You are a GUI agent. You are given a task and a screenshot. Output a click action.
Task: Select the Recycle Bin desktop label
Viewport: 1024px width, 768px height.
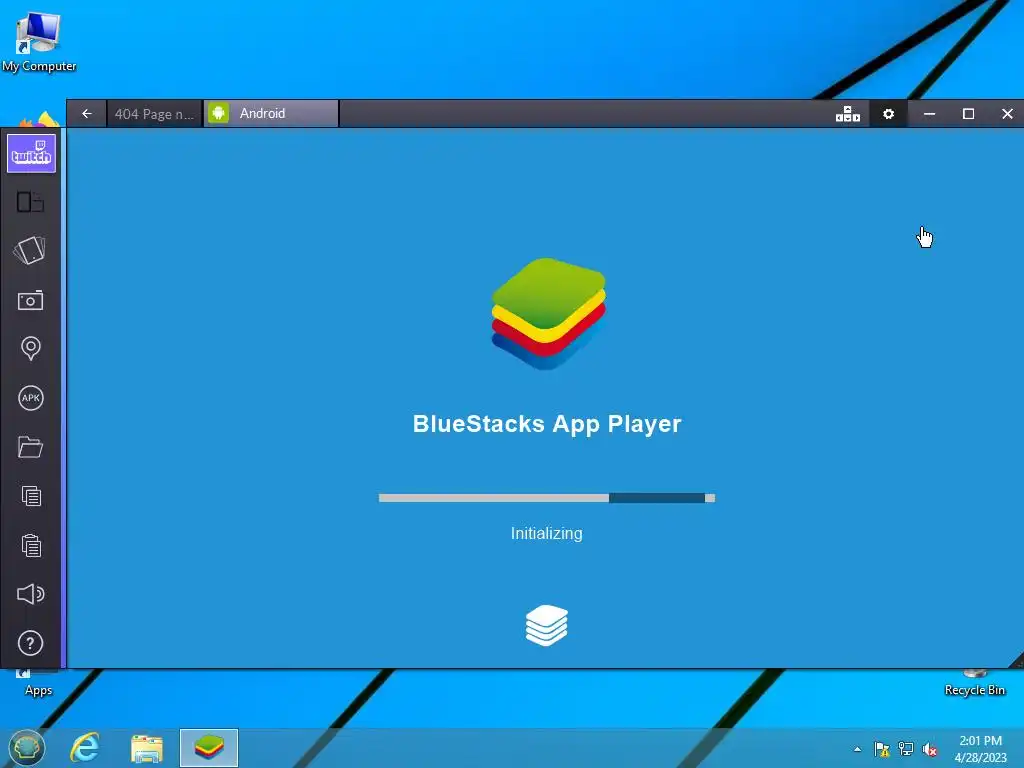pyautogui.click(x=974, y=690)
